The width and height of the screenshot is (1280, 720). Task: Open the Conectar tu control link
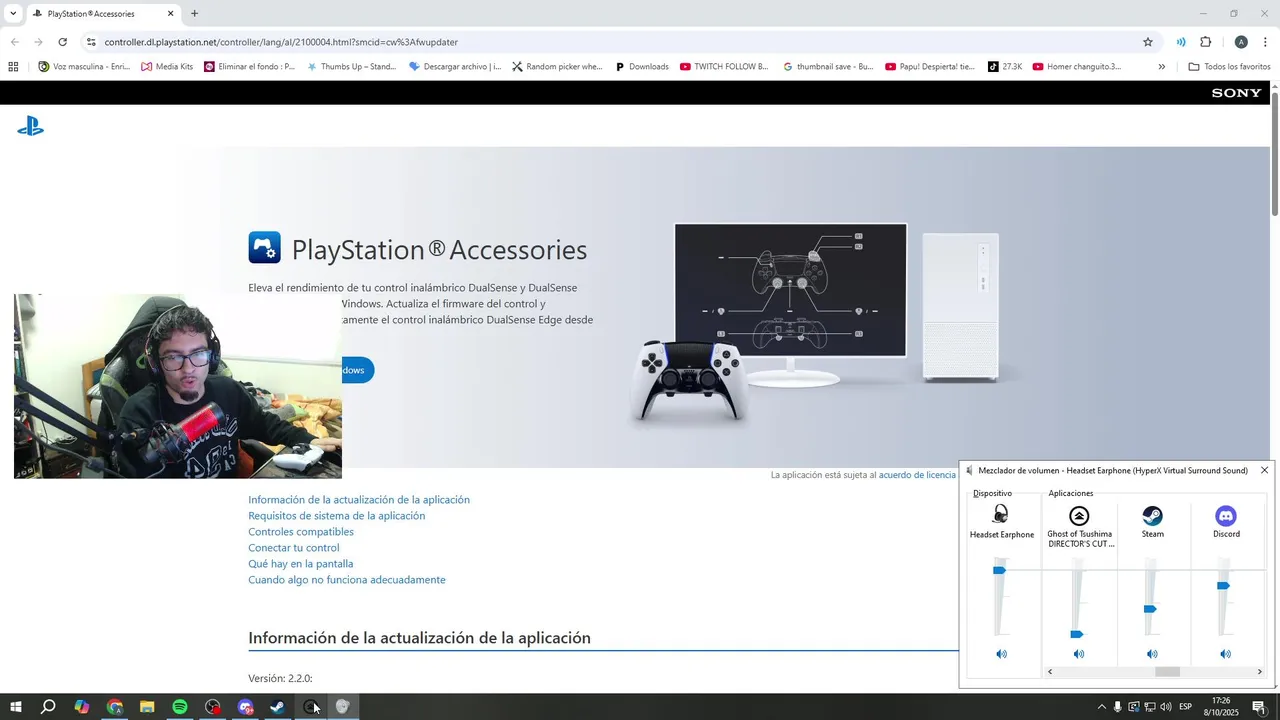coord(294,548)
